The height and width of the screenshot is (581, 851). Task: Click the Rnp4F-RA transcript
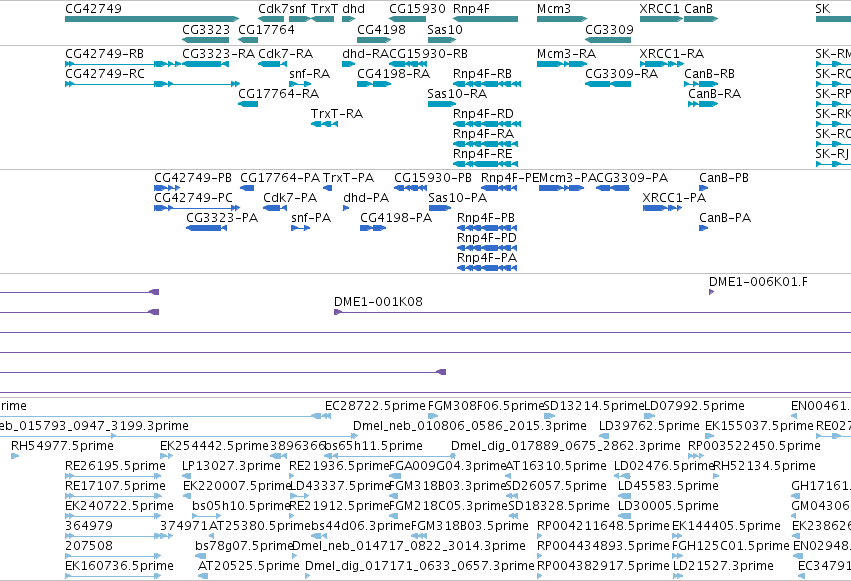pyautogui.click(x=485, y=144)
